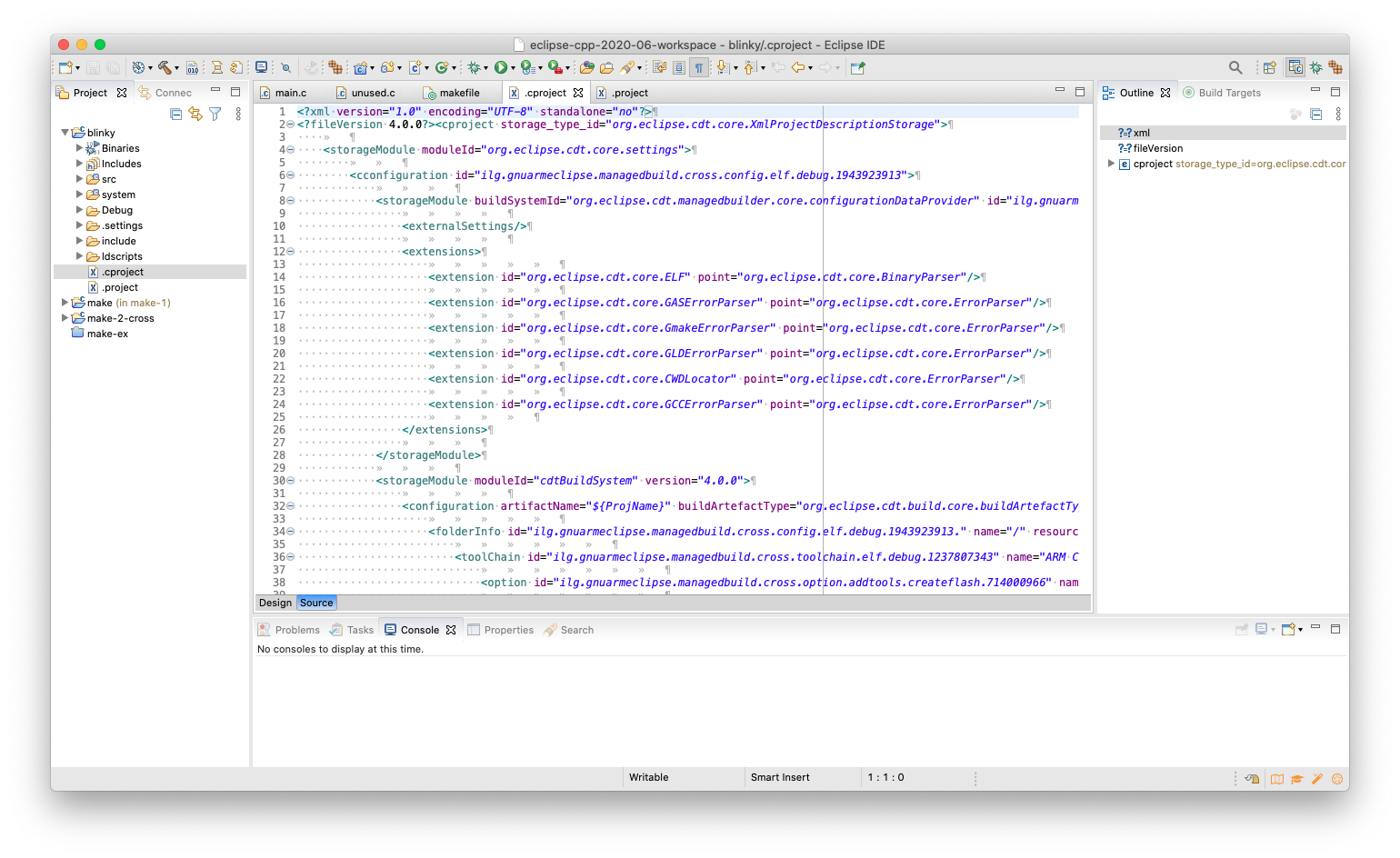This screenshot has width=1400, height=858.
Task: Click Open Perspective icon at top right
Action: pos(1269,67)
